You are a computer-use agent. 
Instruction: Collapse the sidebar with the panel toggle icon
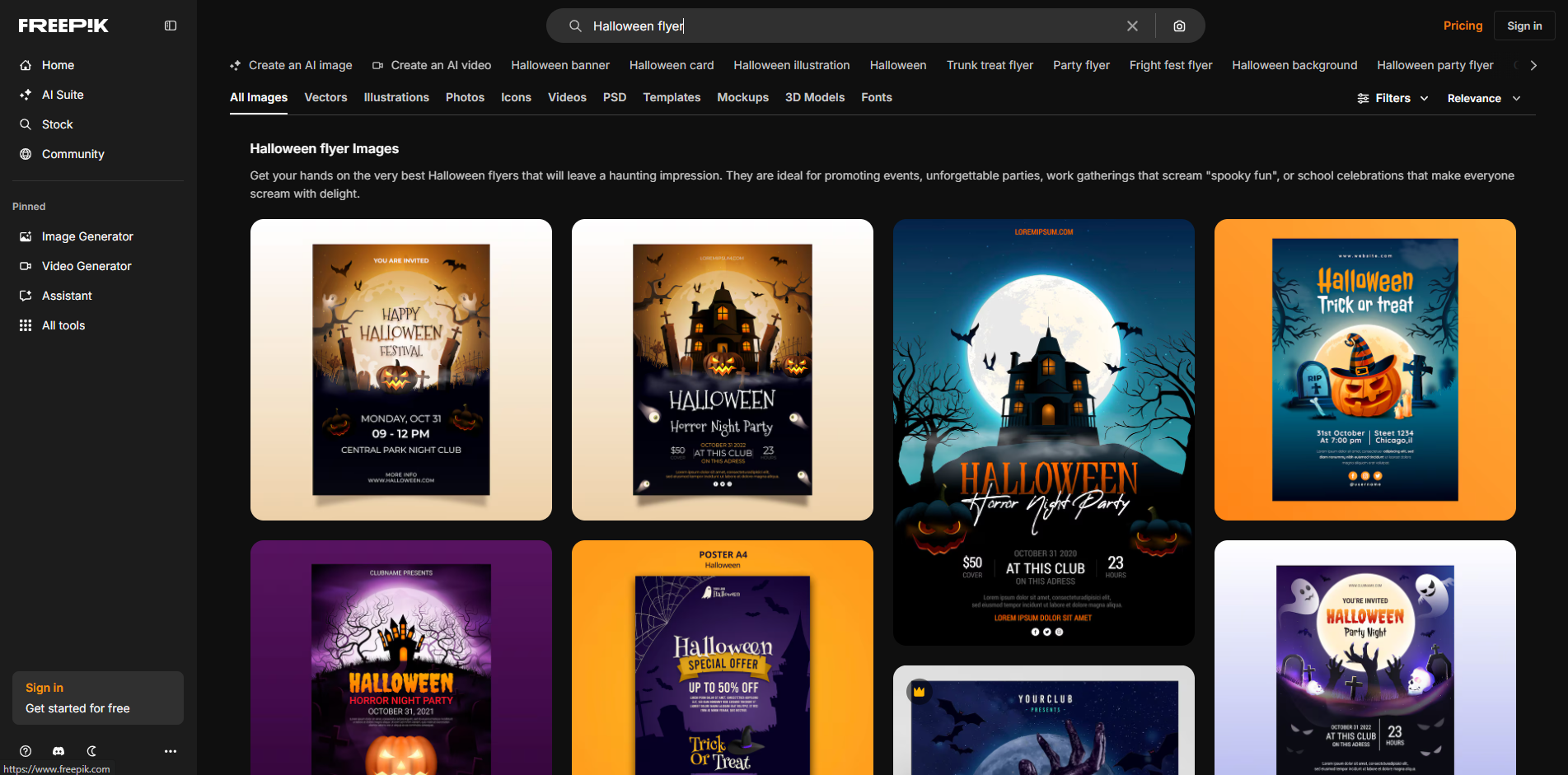[x=170, y=26]
